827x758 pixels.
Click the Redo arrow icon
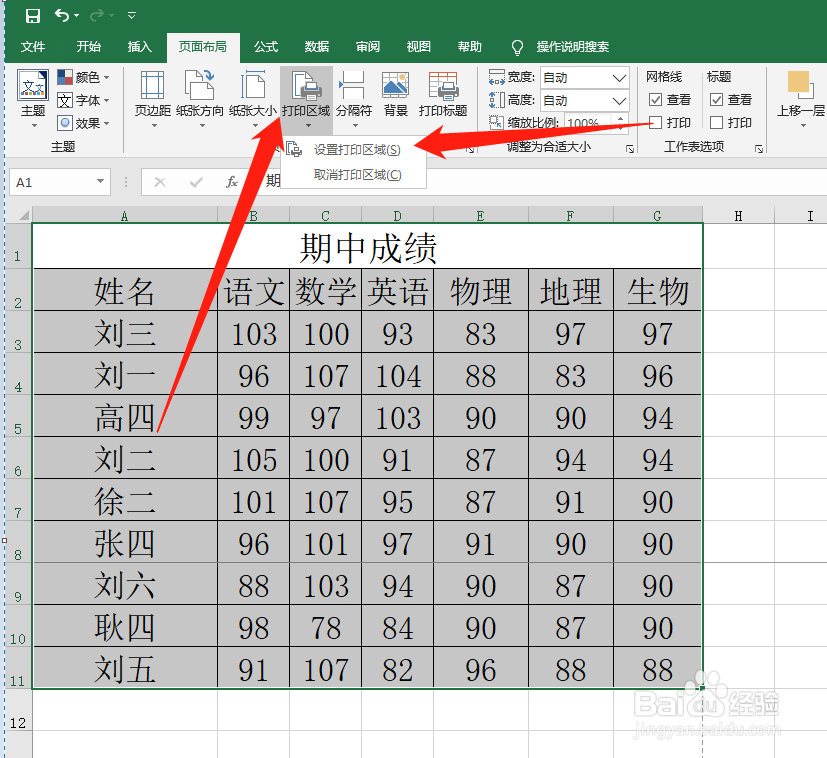point(97,16)
